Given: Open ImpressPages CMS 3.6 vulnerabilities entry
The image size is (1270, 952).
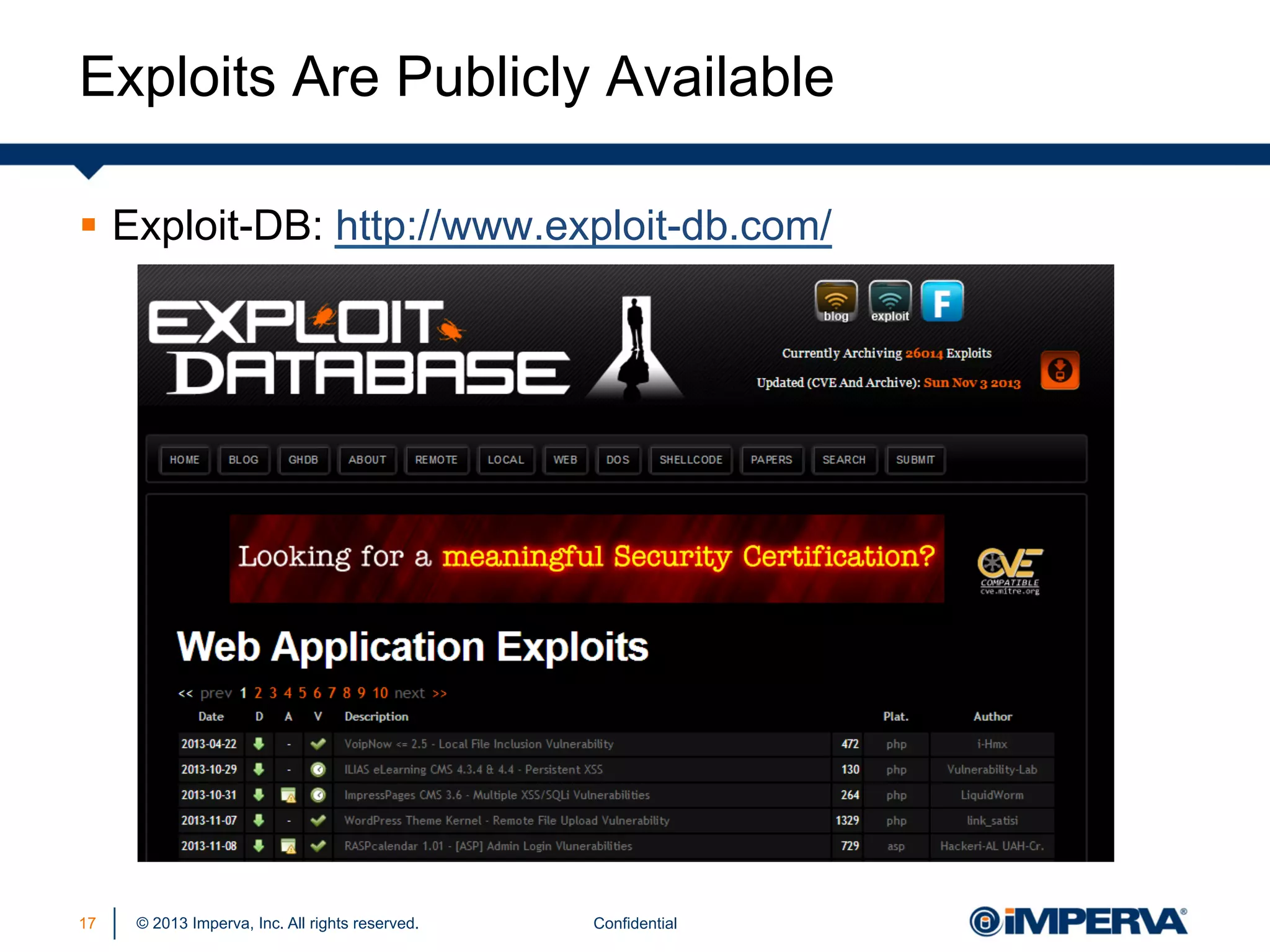Looking at the screenshot, I should 497,795.
